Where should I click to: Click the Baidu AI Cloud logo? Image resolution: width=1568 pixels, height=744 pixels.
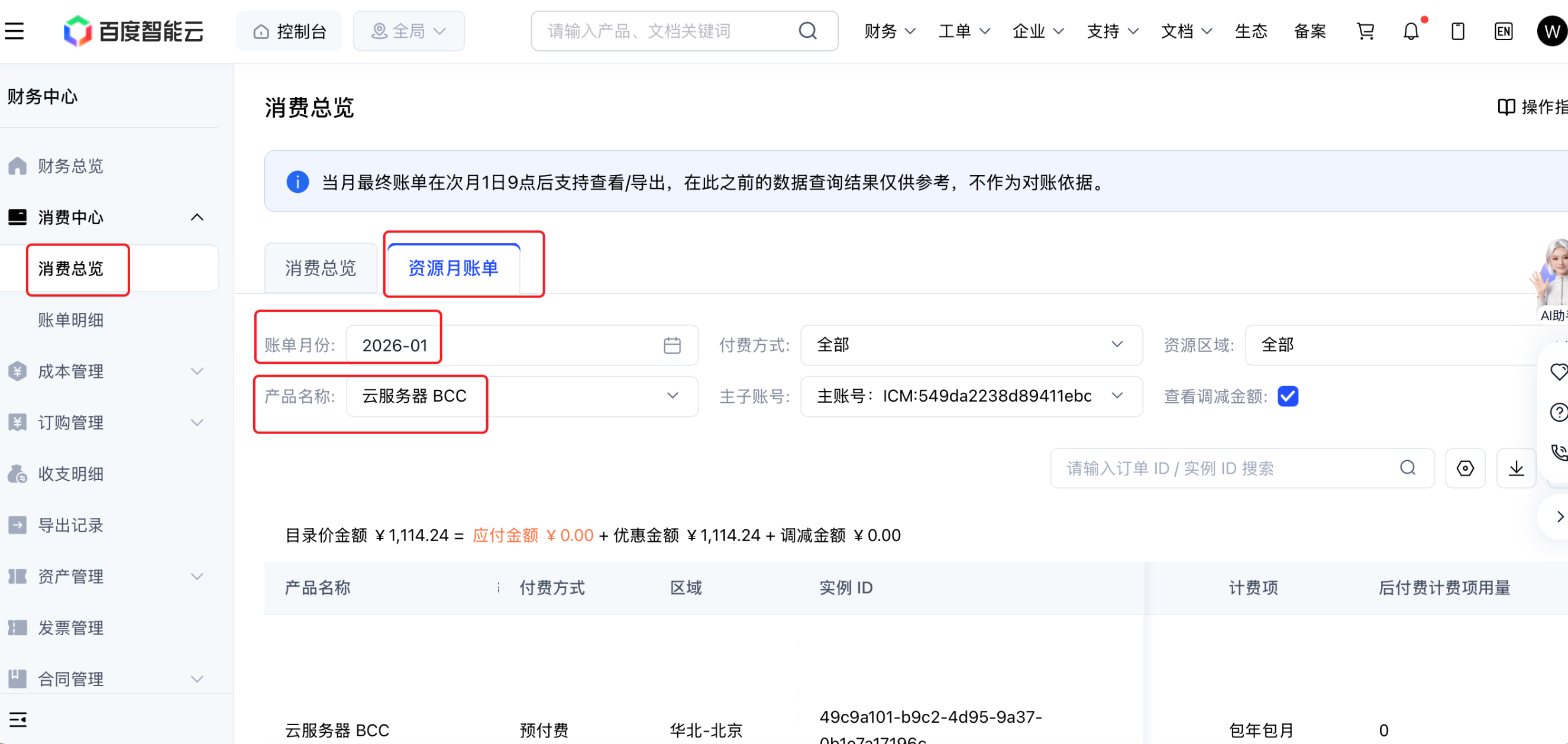(134, 31)
